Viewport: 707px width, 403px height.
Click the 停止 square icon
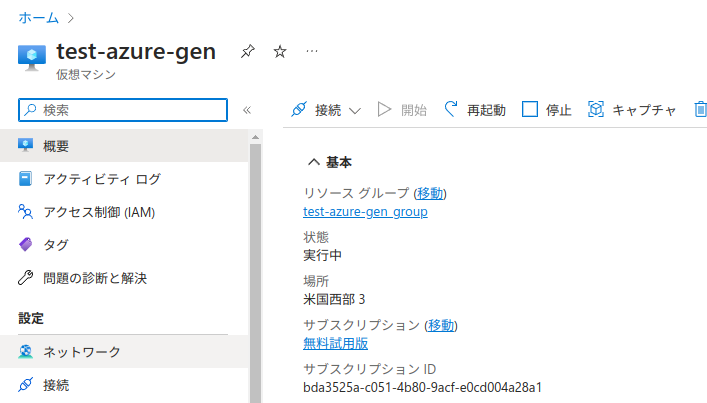point(530,109)
